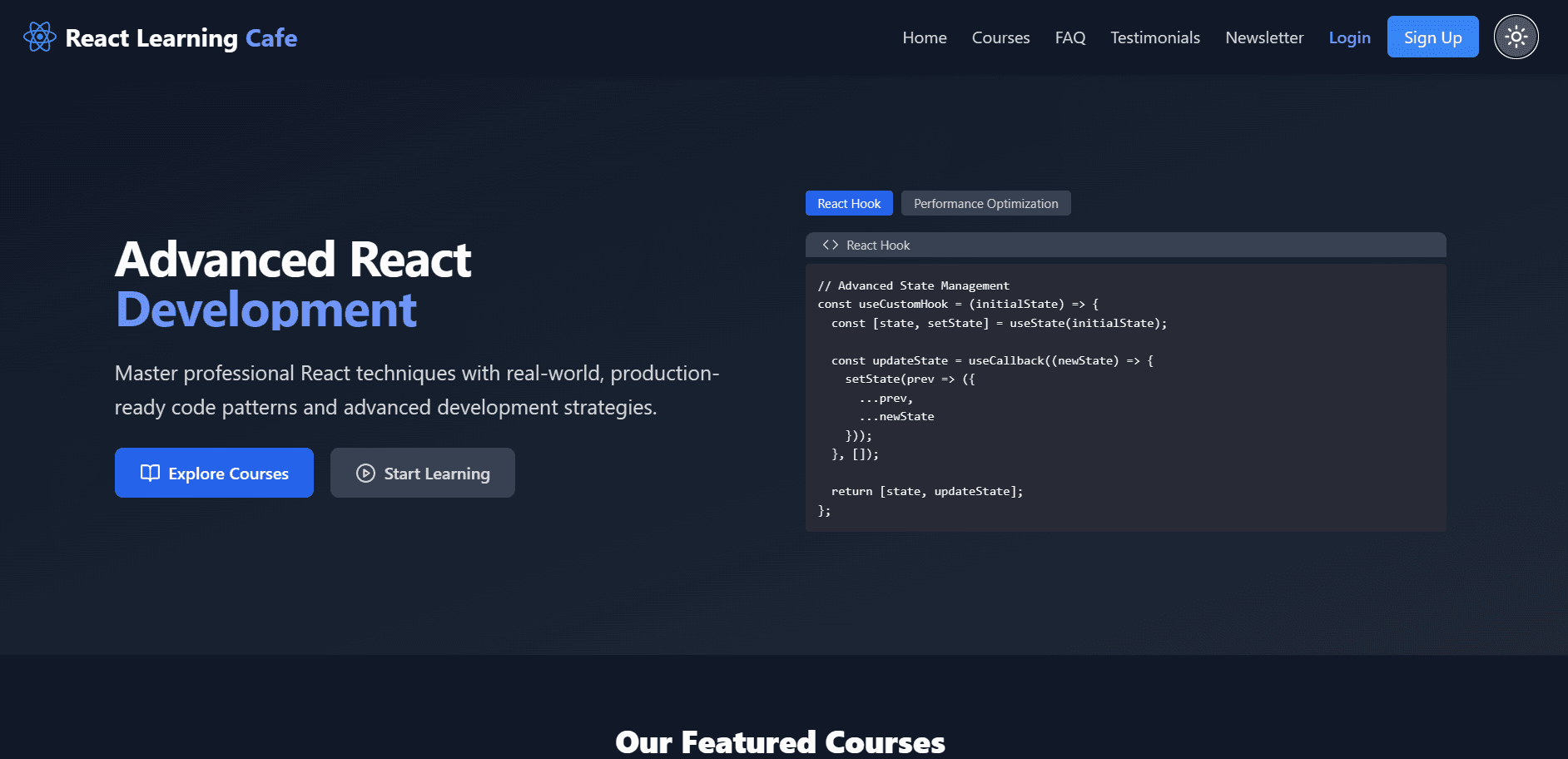
Task: Click the play circle icon on Start Learning
Action: [365, 473]
